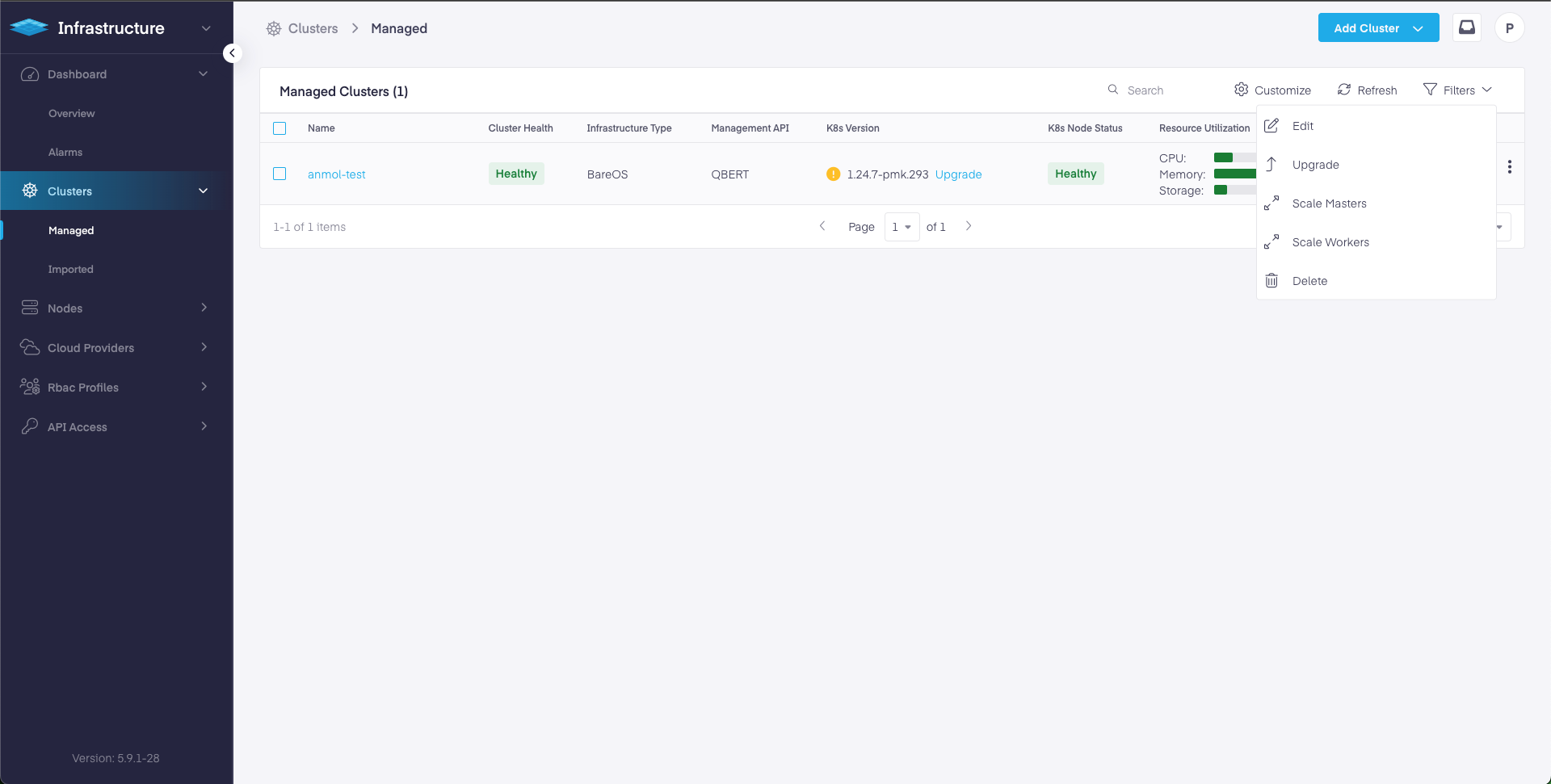Screen dimensions: 1551x784
Task: Click the yellow warning icon beside K8s version
Action: pyautogui.click(x=833, y=174)
